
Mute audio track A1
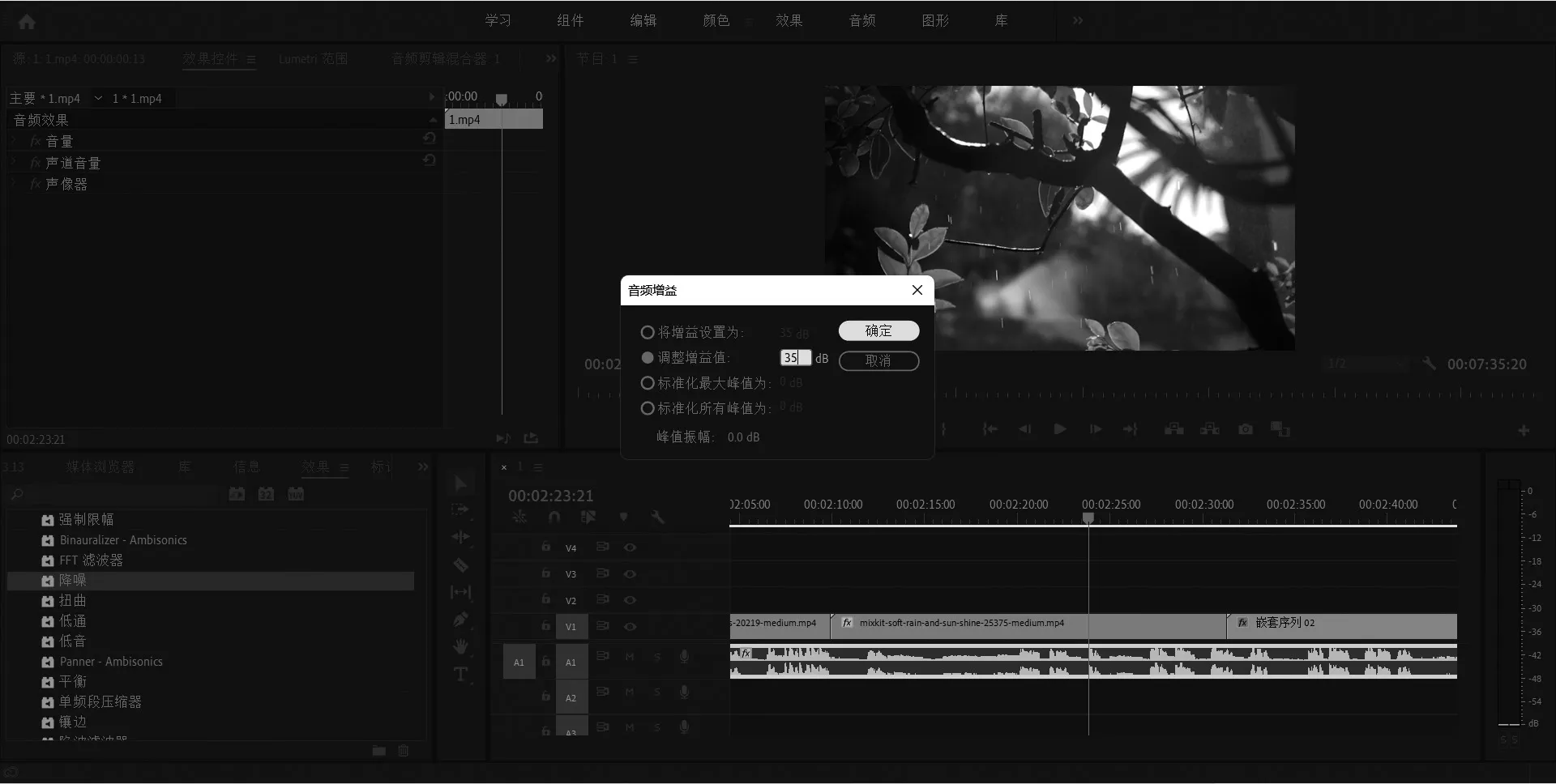click(x=629, y=657)
